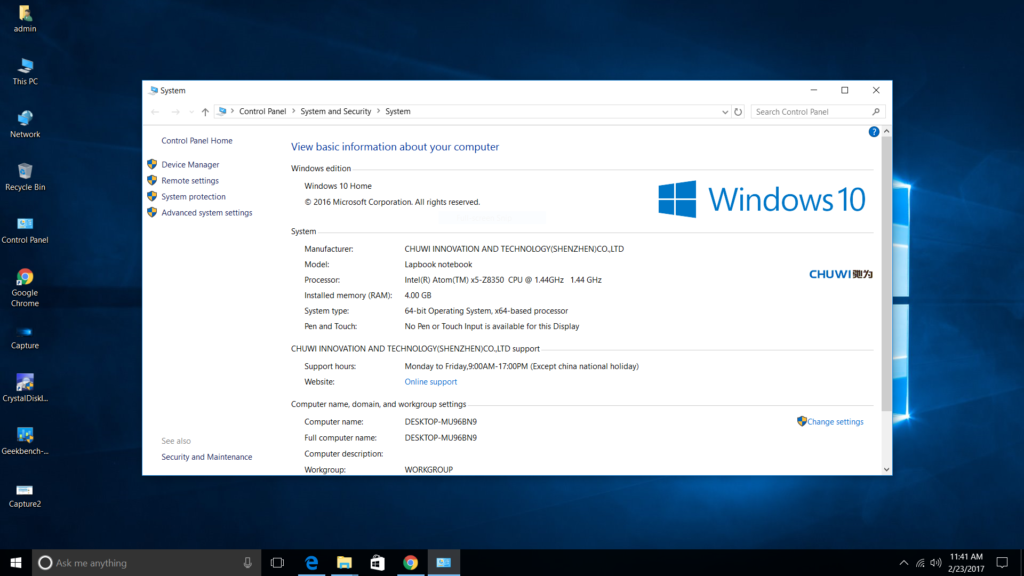Click the Lapbook notebook model text
Viewport: 1024px width, 576px height.
point(438,264)
